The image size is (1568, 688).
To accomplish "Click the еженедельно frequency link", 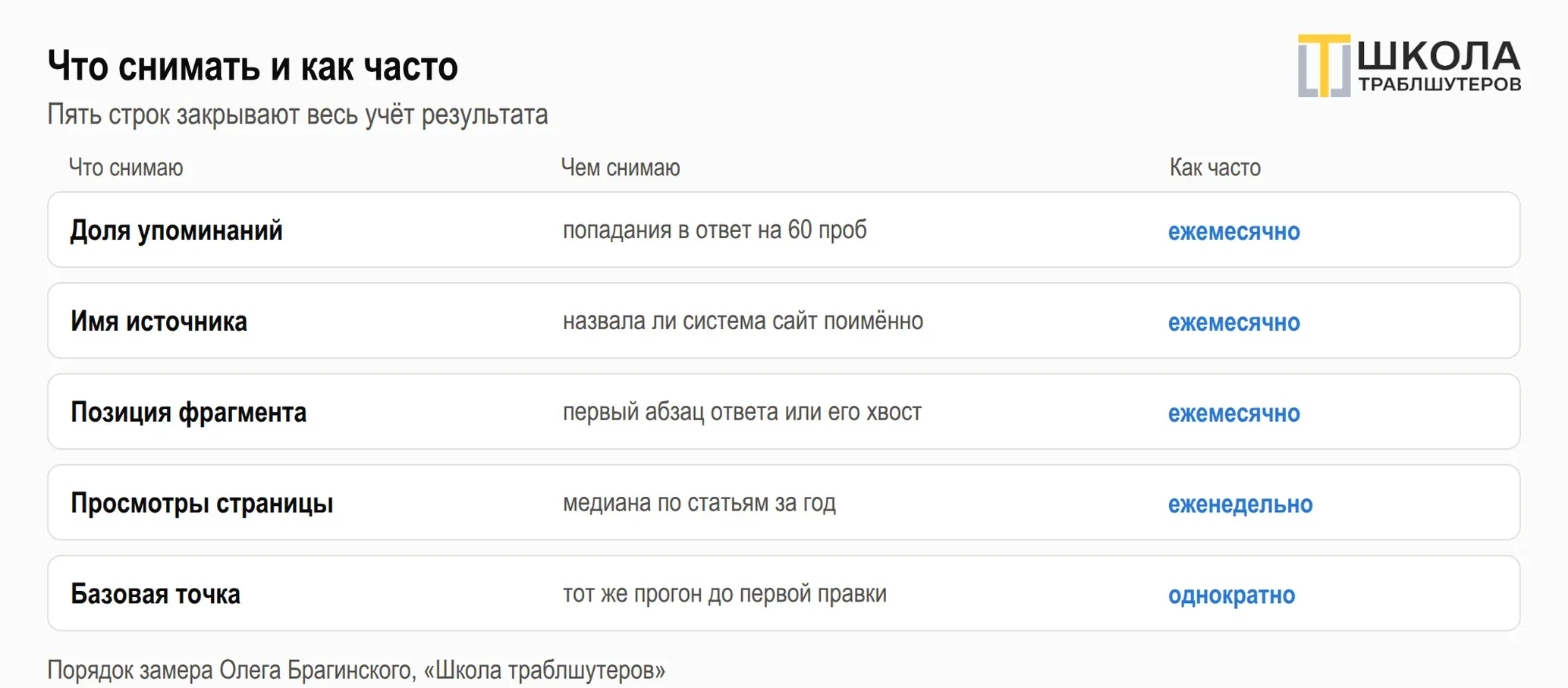I will [x=1240, y=504].
